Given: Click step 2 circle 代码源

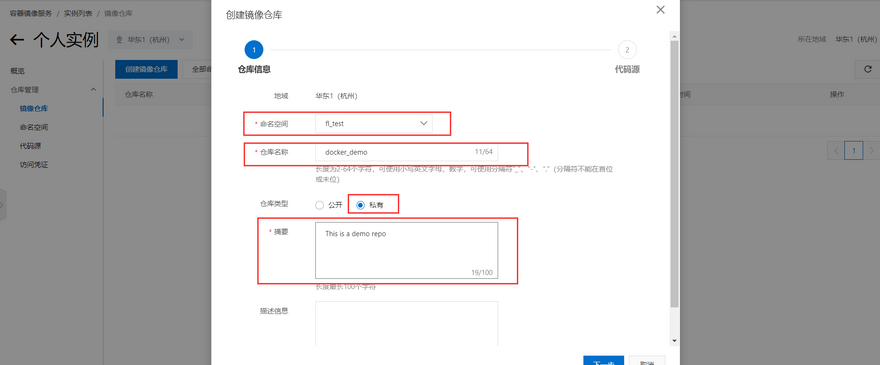Looking at the screenshot, I should (x=627, y=50).
